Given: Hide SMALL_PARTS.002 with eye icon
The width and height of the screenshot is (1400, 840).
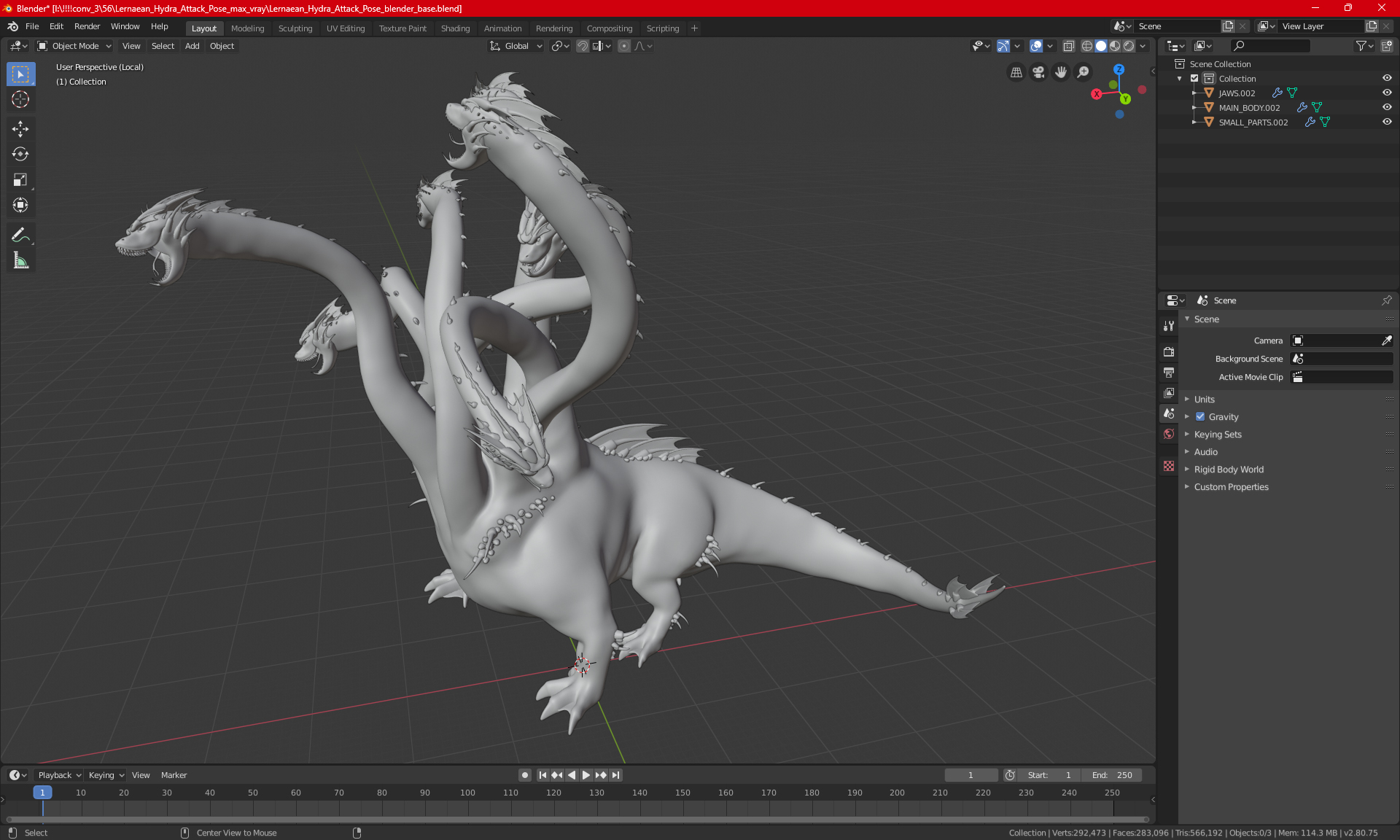Looking at the screenshot, I should pyautogui.click(x=1387, y=122).
